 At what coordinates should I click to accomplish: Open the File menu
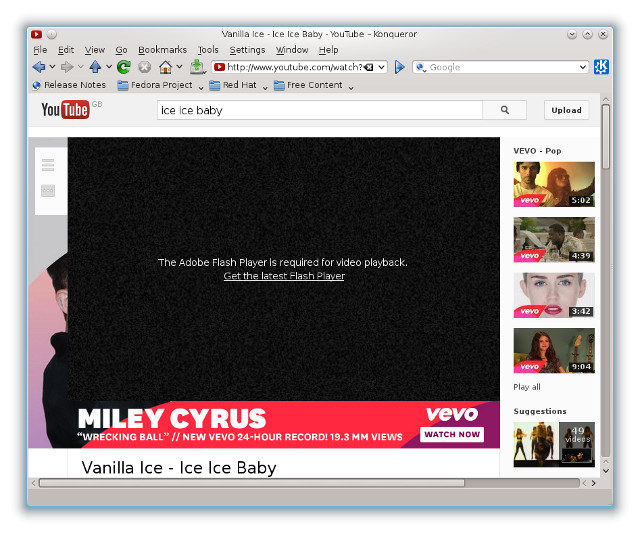[40, 50]
